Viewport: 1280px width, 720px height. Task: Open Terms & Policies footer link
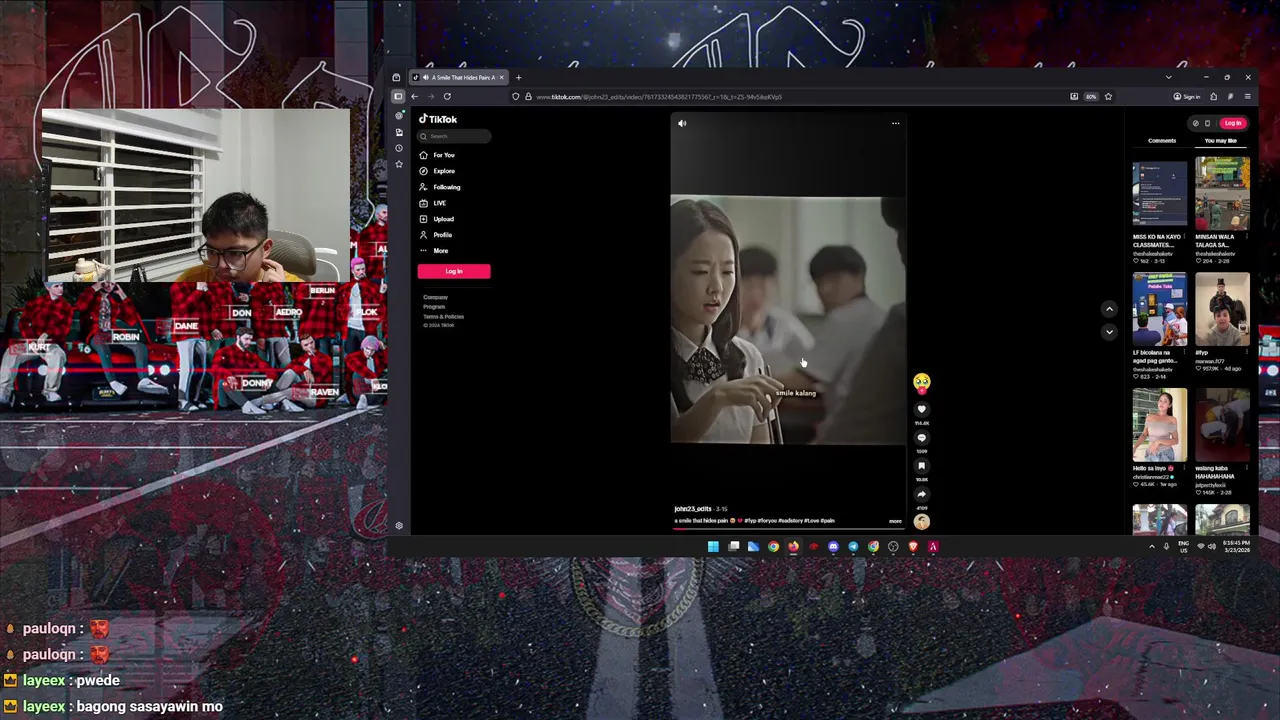point(443,317)
